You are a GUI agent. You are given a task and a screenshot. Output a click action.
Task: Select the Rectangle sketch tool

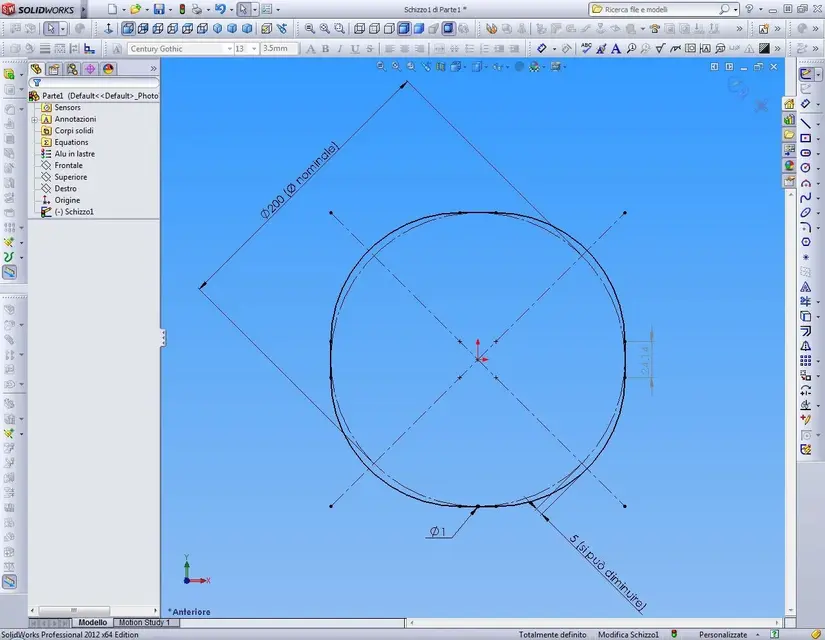pyautogui.click(x=806, y=138)
